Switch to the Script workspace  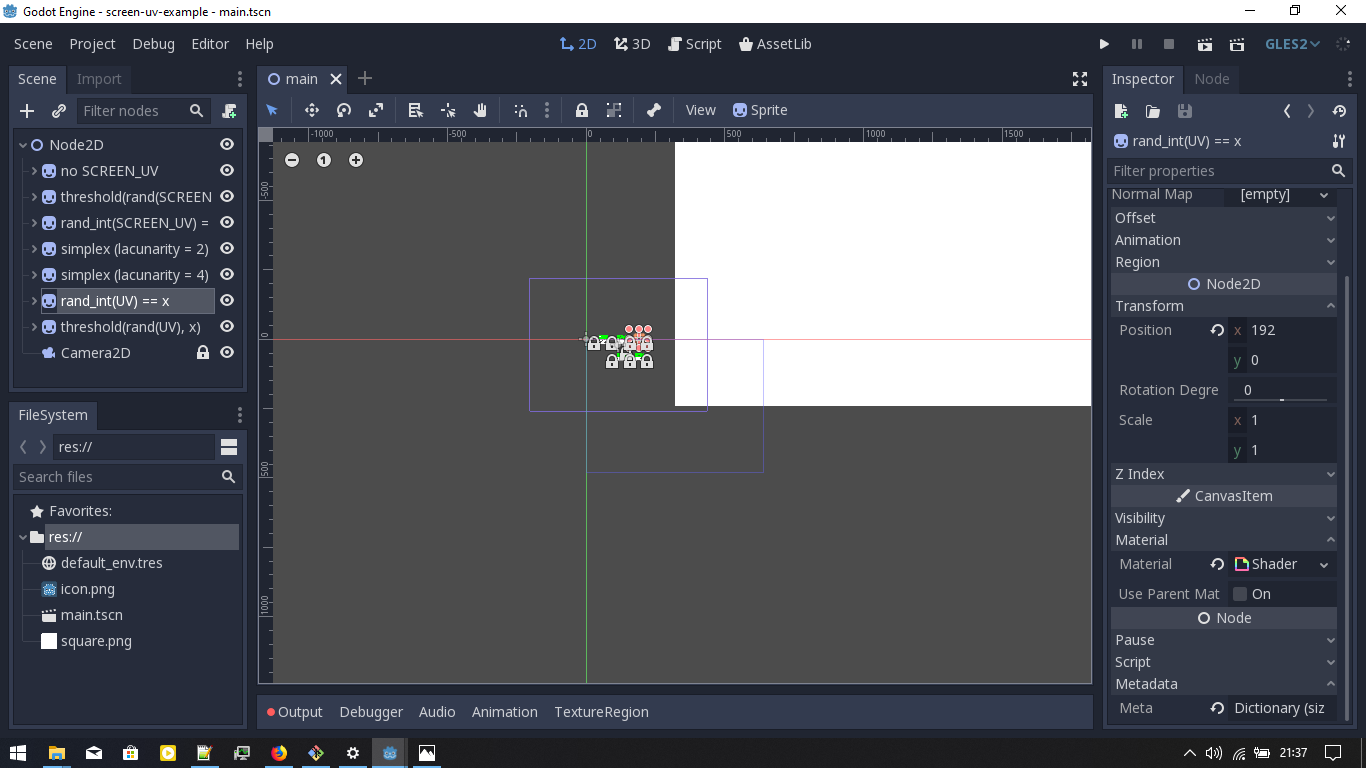[695, 44]
